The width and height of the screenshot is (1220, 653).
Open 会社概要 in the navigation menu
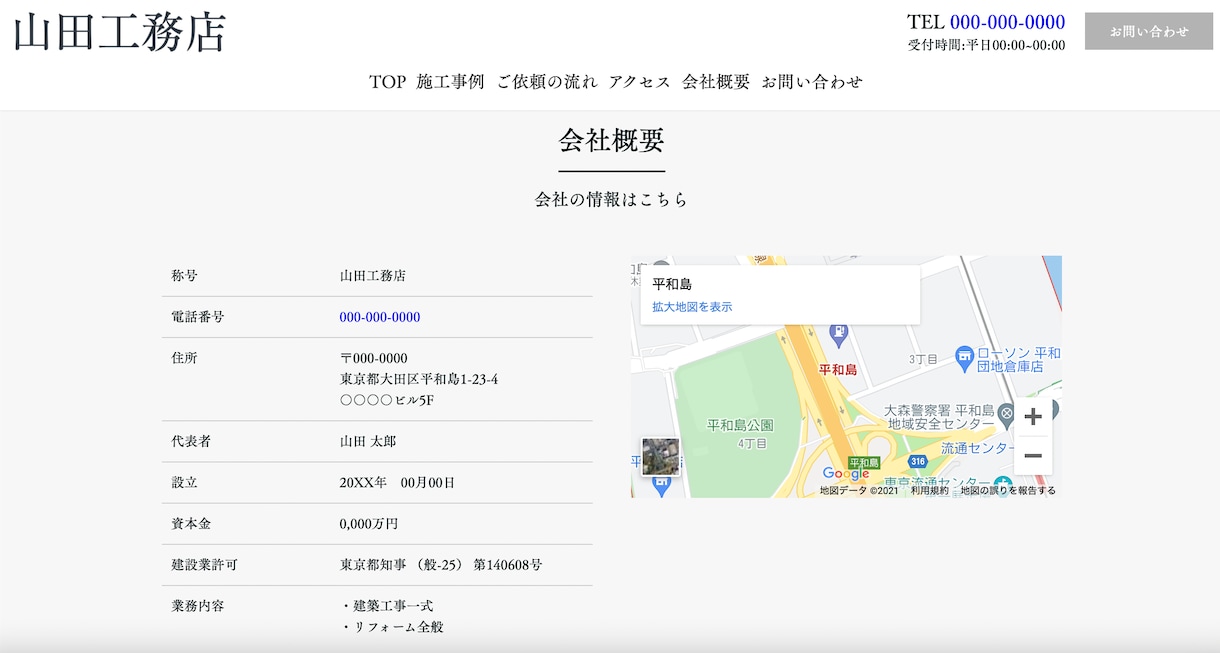(x=716, y=82)
